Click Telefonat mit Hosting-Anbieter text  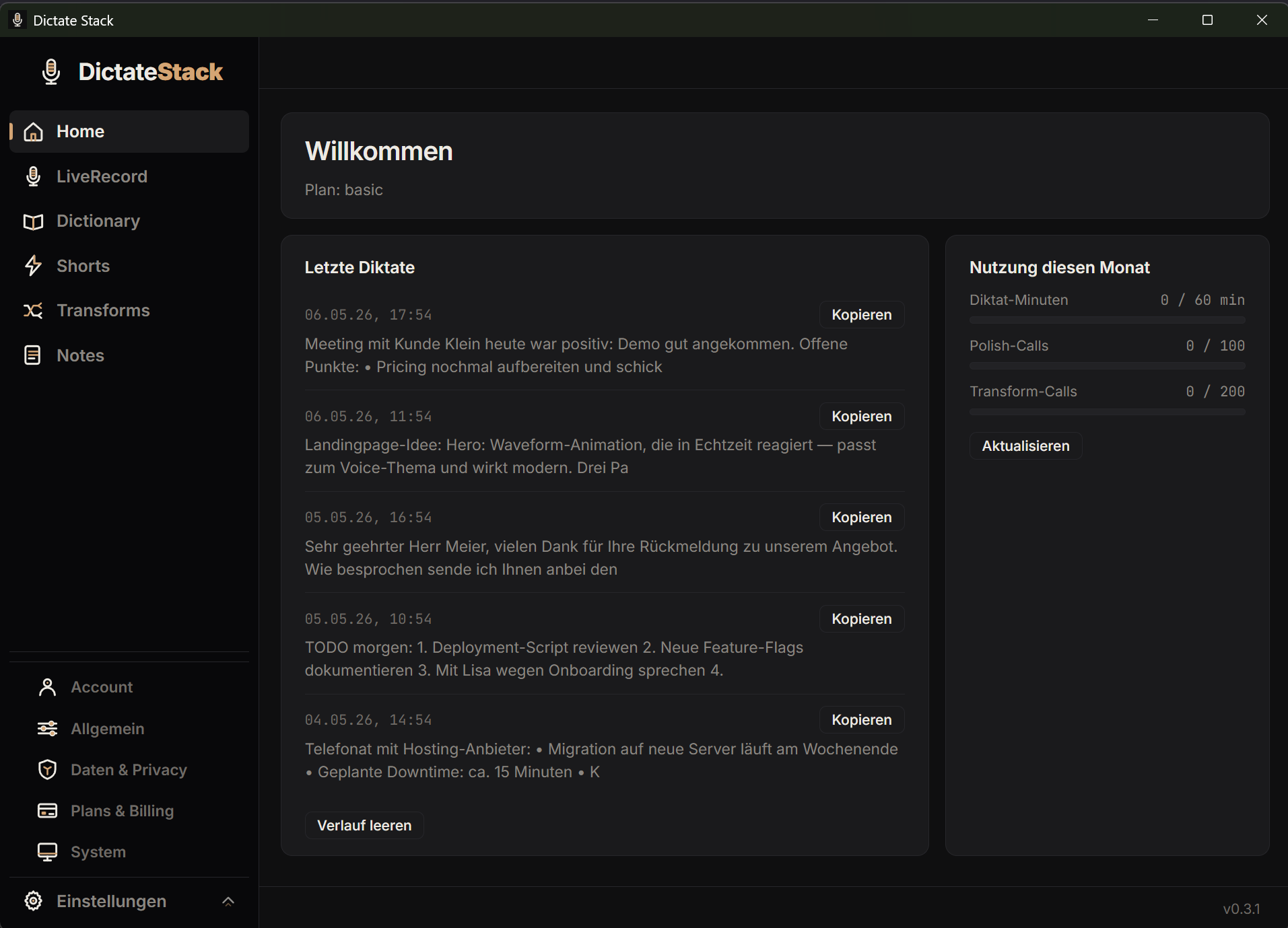point(601,760)
